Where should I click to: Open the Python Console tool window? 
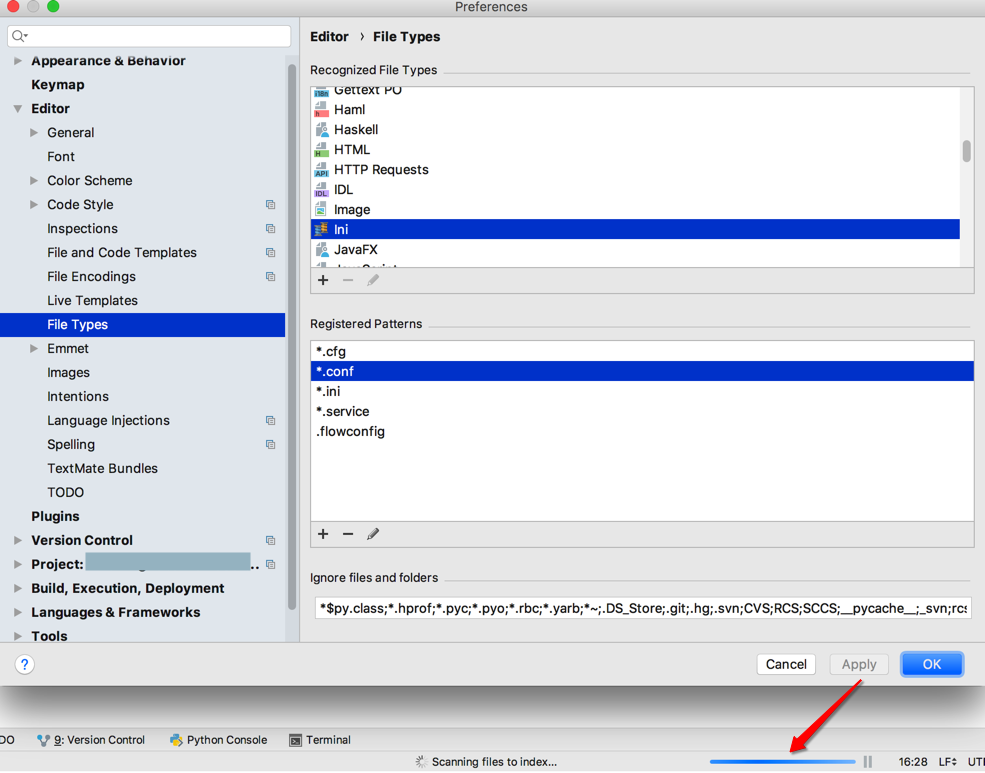219,740
